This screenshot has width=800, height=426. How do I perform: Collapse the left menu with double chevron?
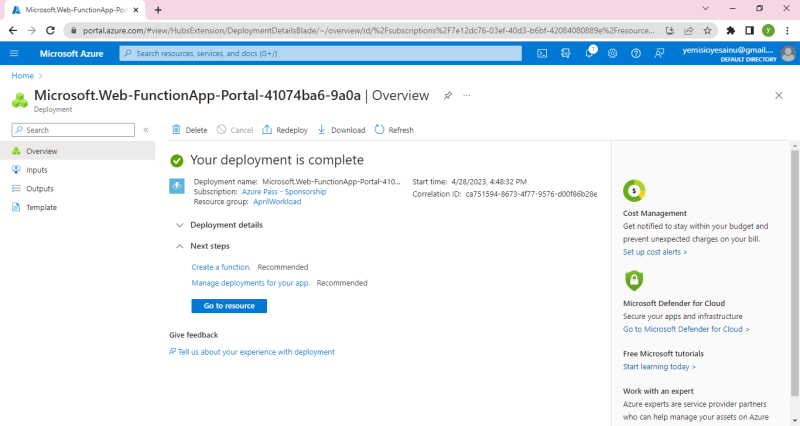pos(146,130)
